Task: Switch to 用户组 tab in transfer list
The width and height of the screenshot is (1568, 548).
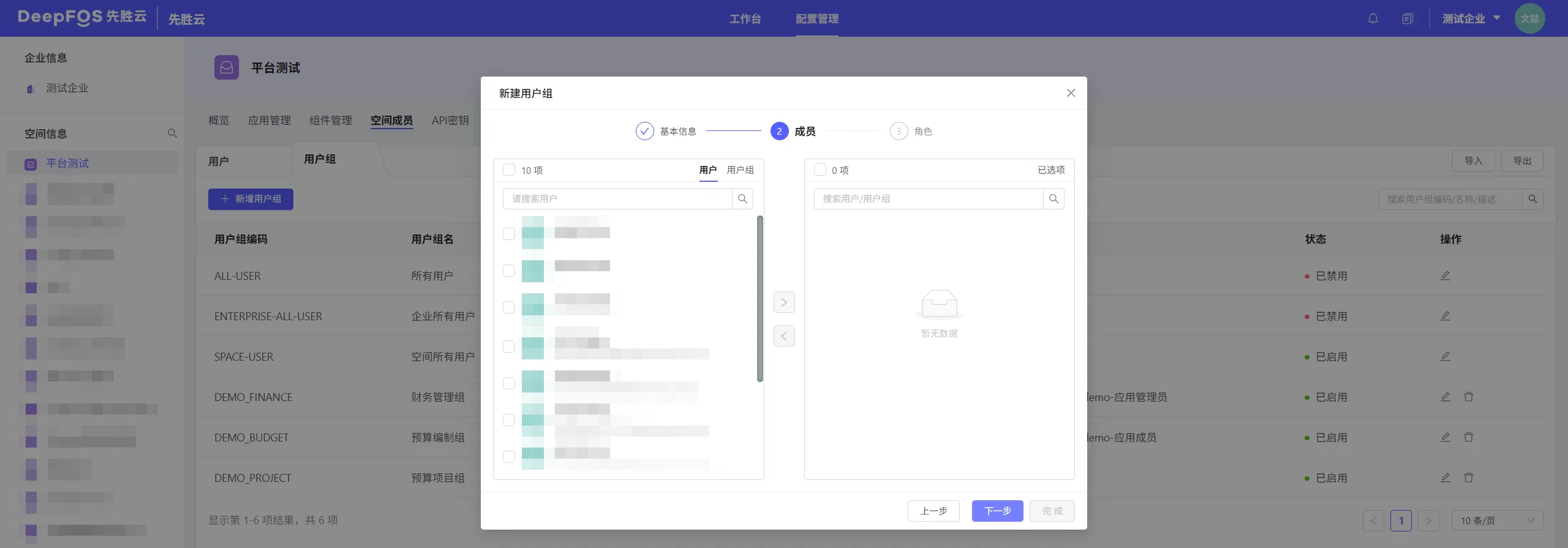Action: point(740,170)
